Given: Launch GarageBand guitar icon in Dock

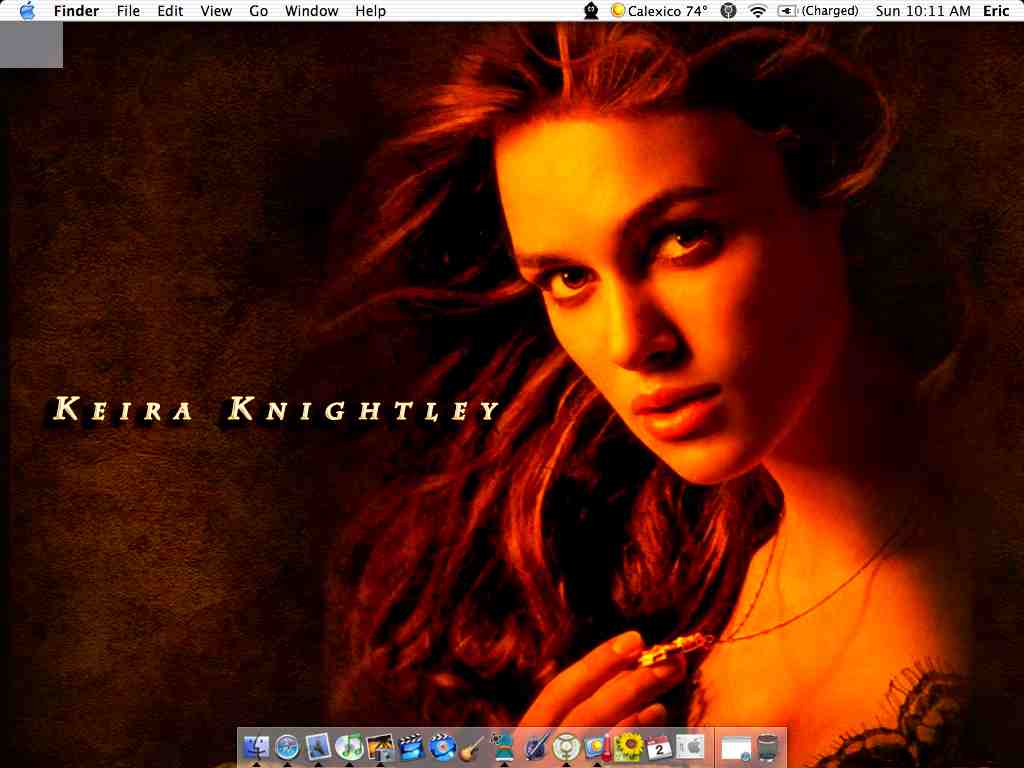Looking at the screenshot, I should pyautogui.click(x=473, y=747).
